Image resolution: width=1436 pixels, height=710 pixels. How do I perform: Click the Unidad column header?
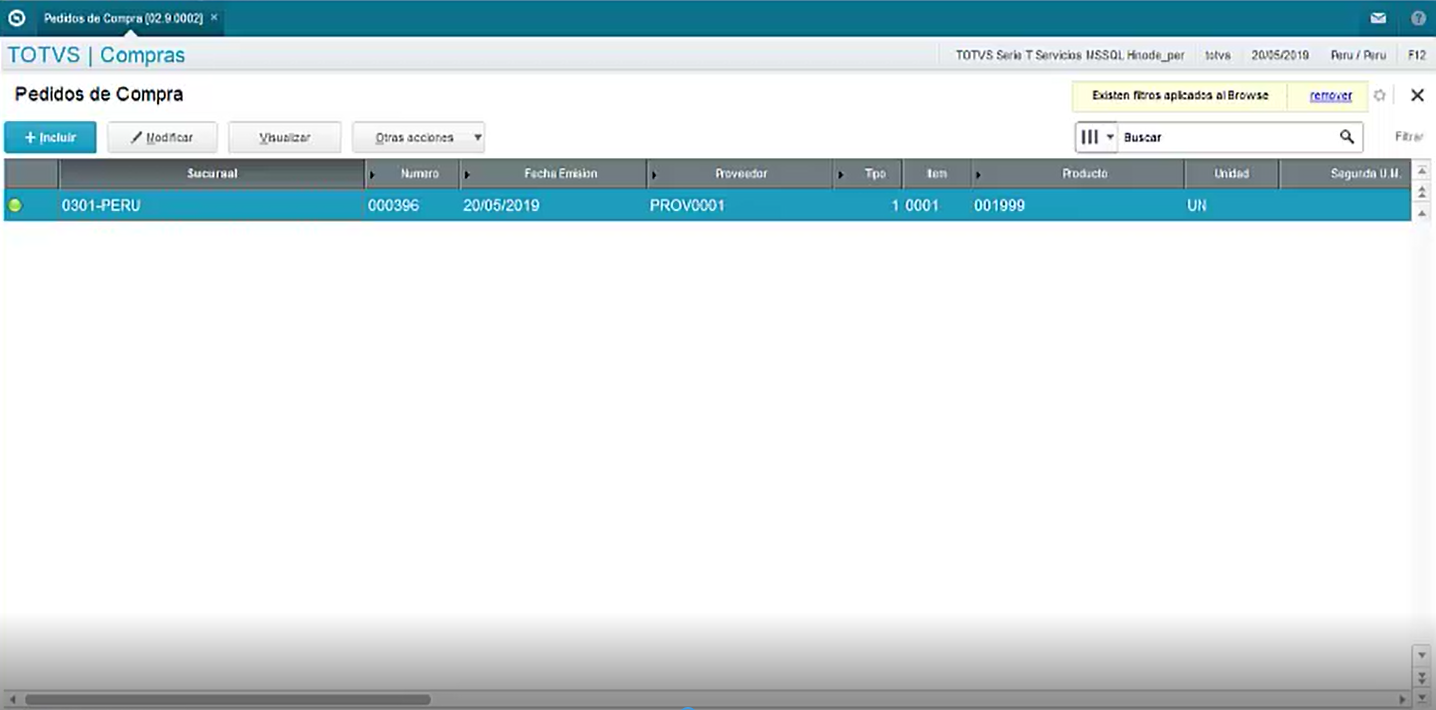(1232, 174)
